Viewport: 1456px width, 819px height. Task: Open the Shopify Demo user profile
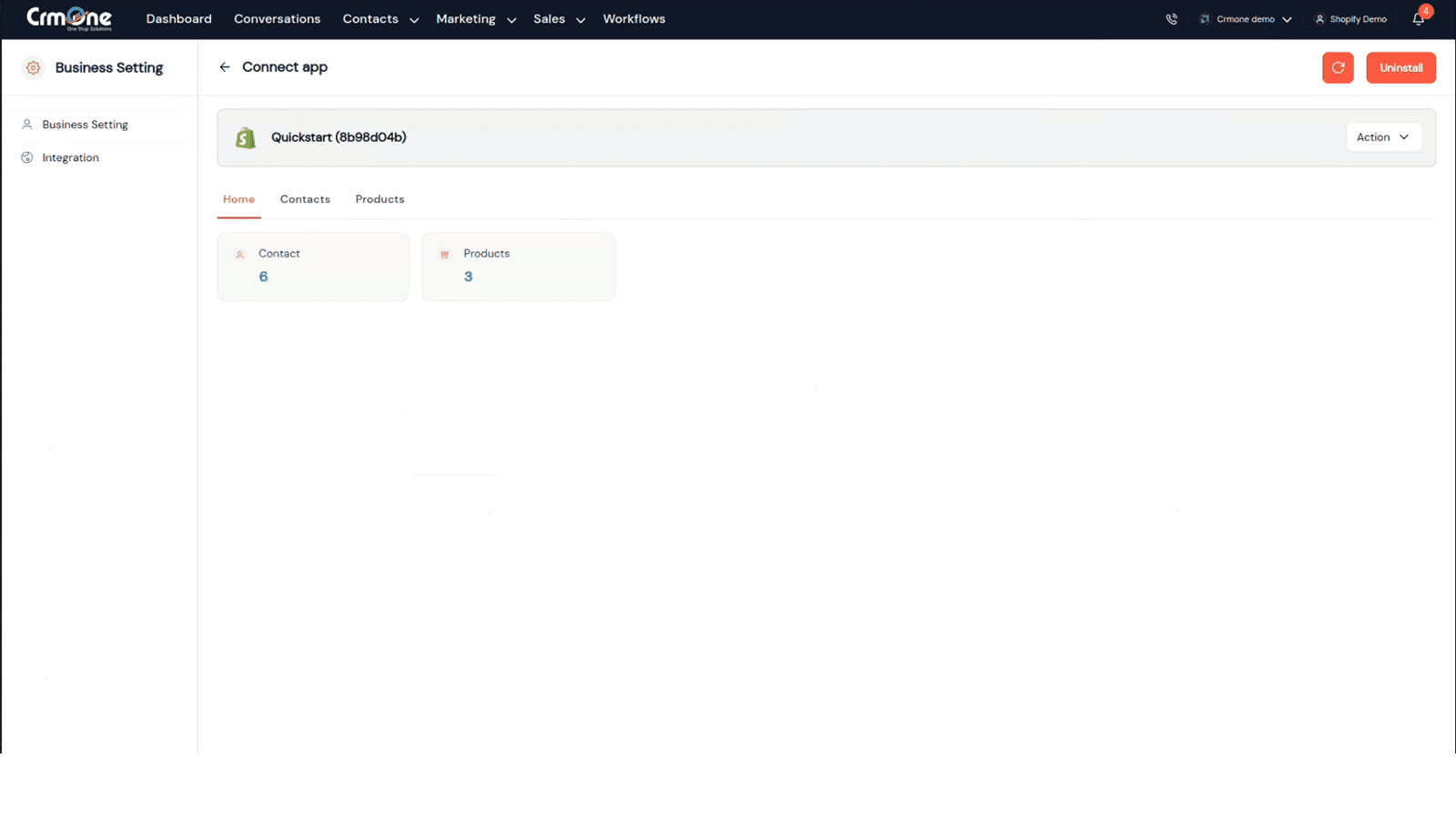(1351, 19)
